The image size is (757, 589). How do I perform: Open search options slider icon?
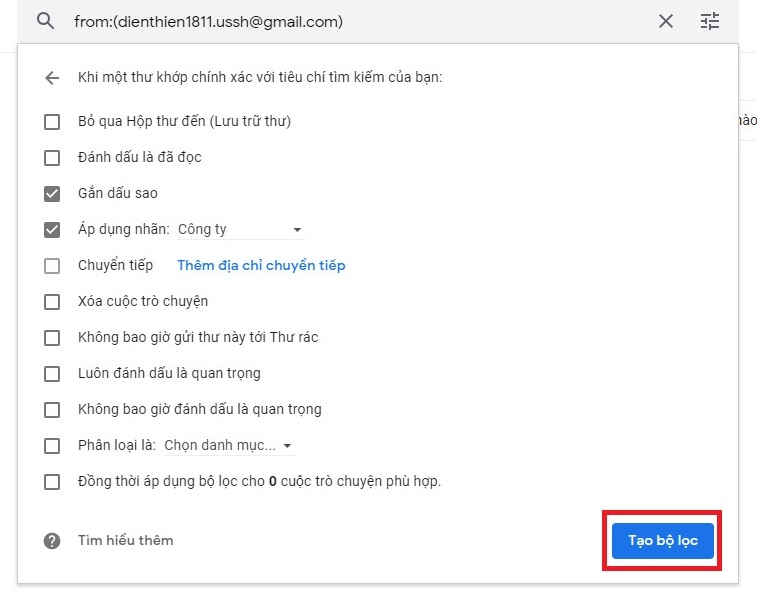coord(710,21)
